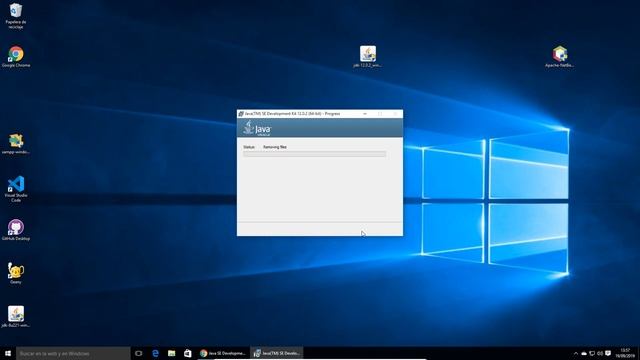Viewport: 640px width, 360px height.
Task: Open network status tray icon
Action: (592, 353)
